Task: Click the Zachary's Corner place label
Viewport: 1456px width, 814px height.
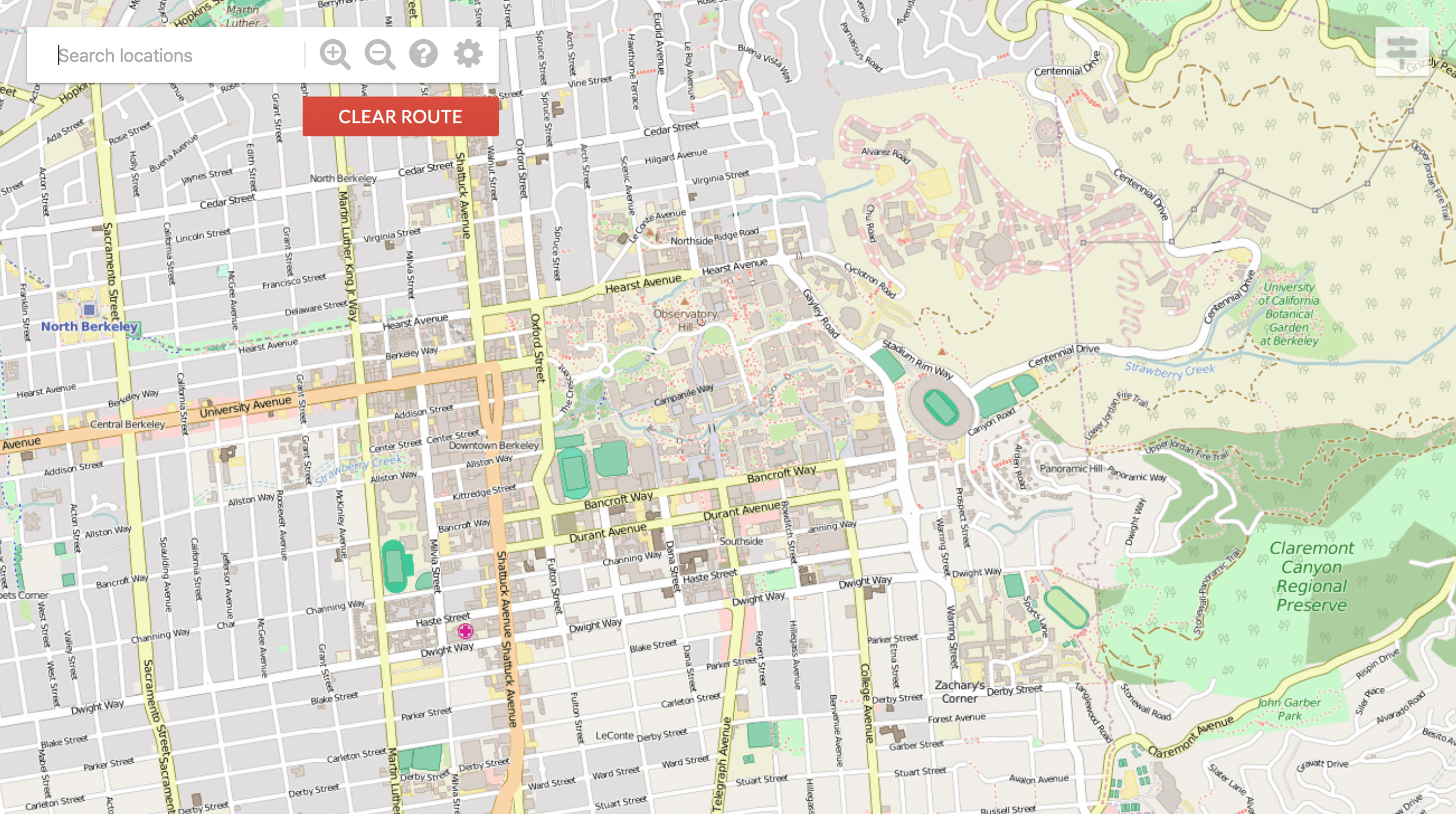Action: click(959, 692)
